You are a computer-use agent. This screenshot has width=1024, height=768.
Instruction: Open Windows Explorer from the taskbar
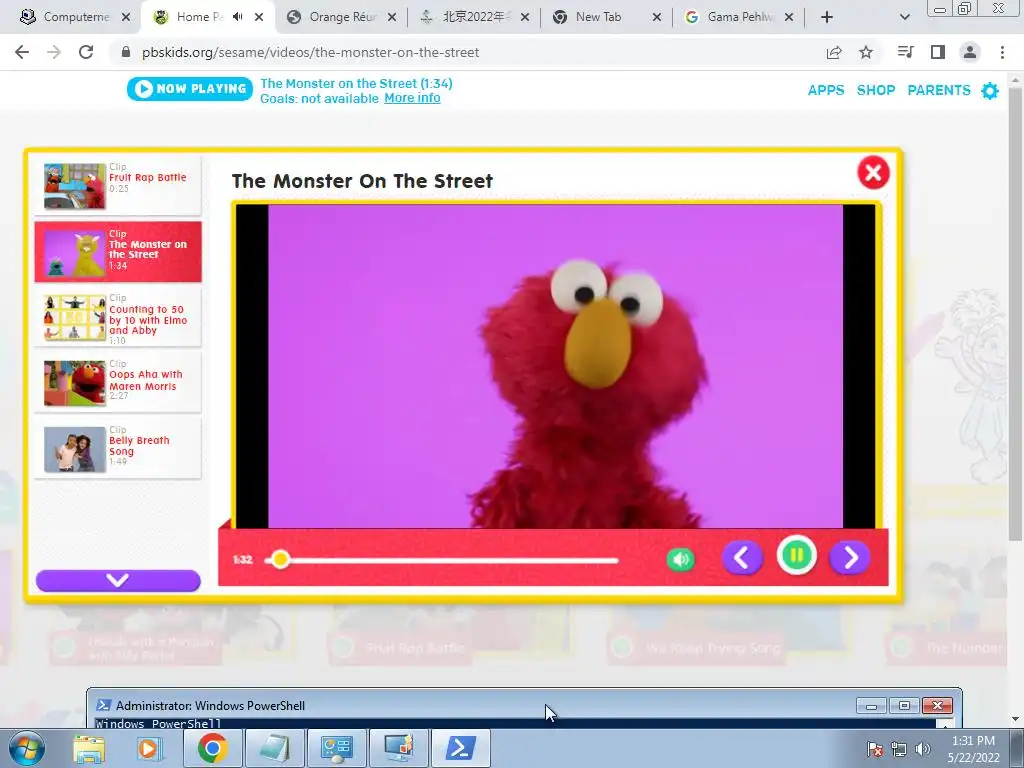click(89, 749)
